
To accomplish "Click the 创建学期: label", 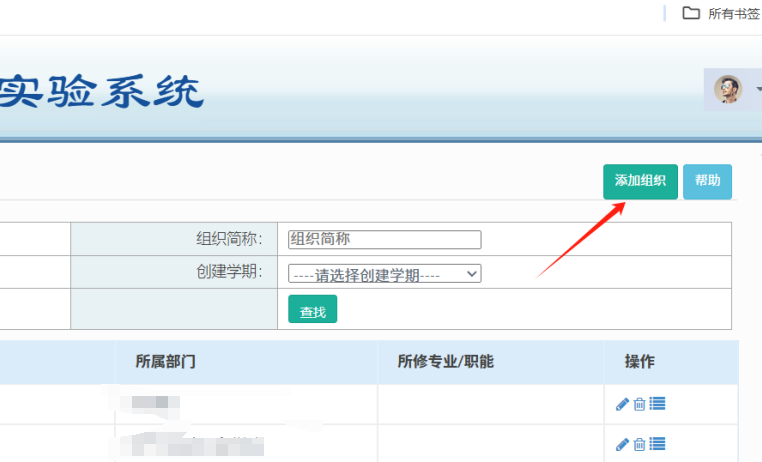I will (229, 272).
